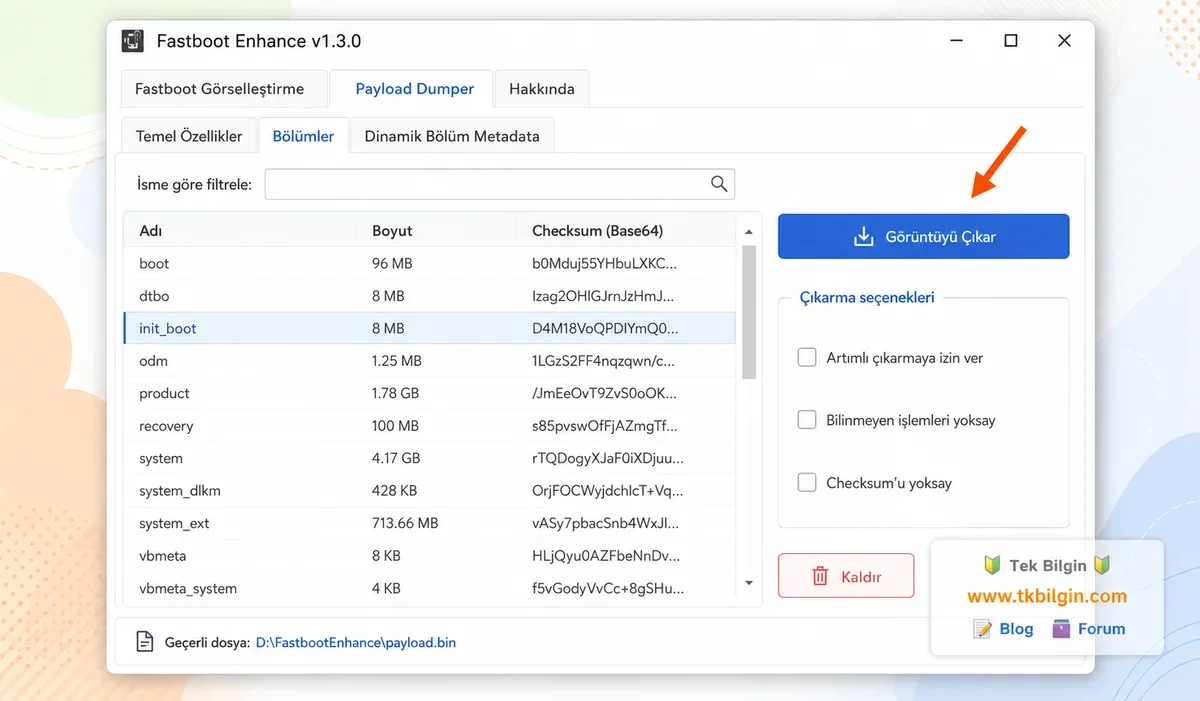This screenshot has height=701, width=1200.
Task: Click the checksum HLjQyu0AZFbeNnDv... cell
Action: click(x=606, y=555)
